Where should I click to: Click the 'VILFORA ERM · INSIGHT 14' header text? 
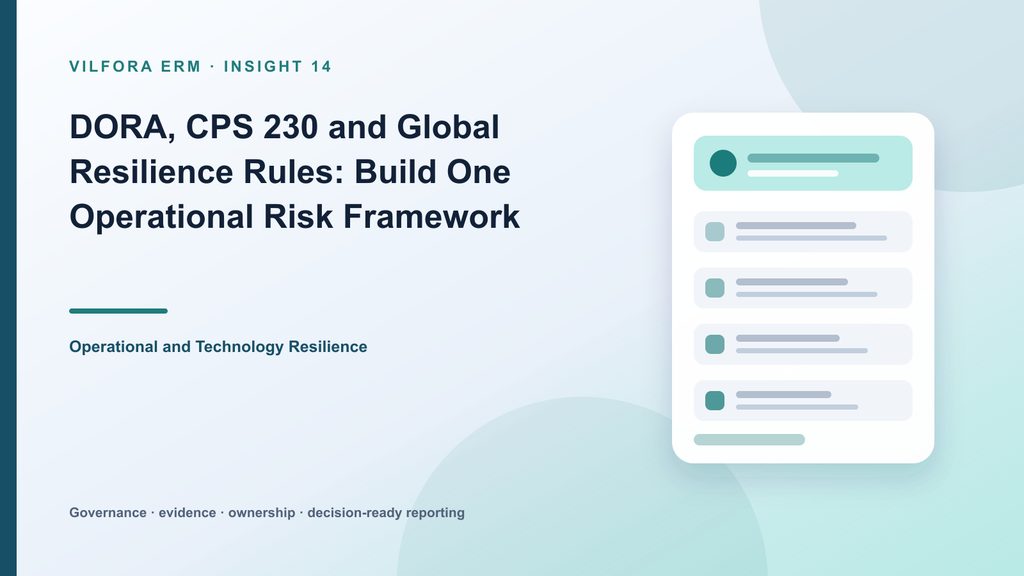click(x=200, y=67)
